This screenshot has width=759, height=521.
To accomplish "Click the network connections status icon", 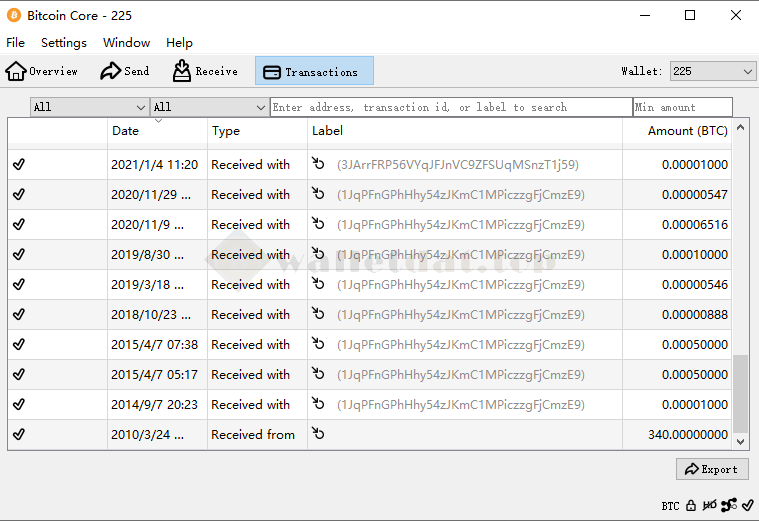I will [727, 506].
